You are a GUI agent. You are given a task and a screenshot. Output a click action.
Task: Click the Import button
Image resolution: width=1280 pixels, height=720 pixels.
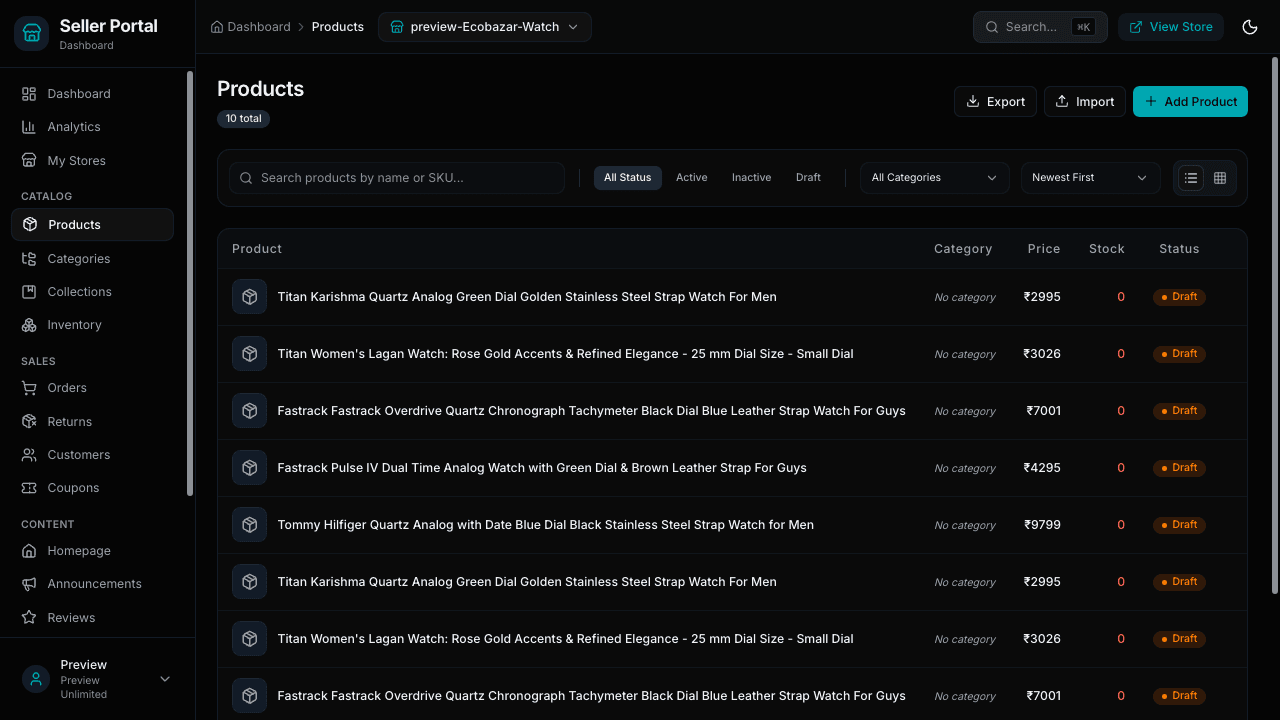(x=1085, y=102)
